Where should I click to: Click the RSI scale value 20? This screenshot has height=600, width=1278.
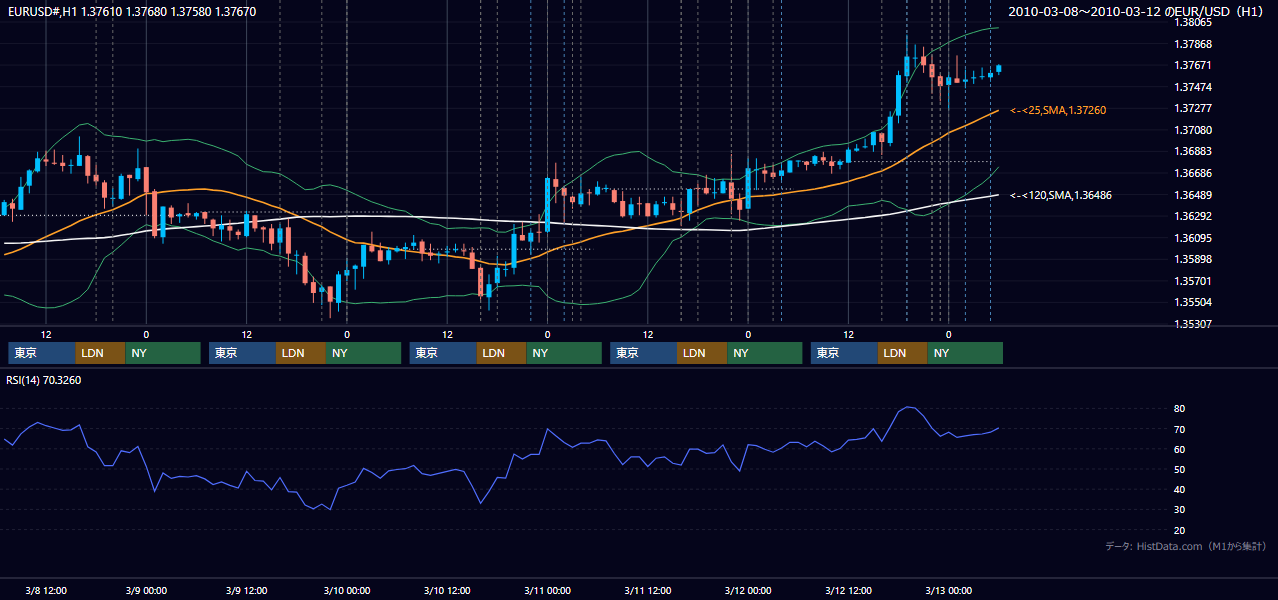click(1179, 530)
